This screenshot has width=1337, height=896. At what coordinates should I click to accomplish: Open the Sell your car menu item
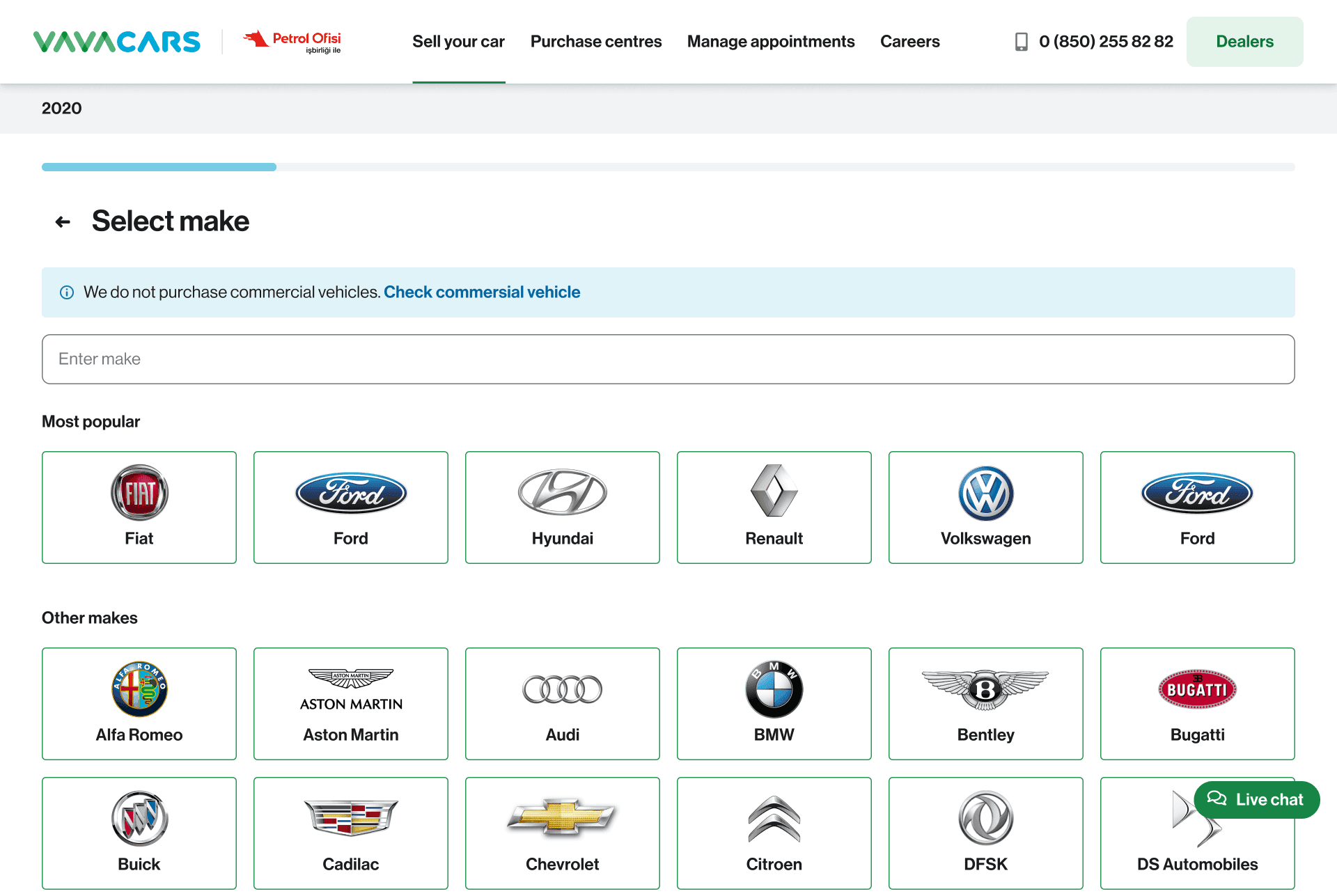coord(458,42)
